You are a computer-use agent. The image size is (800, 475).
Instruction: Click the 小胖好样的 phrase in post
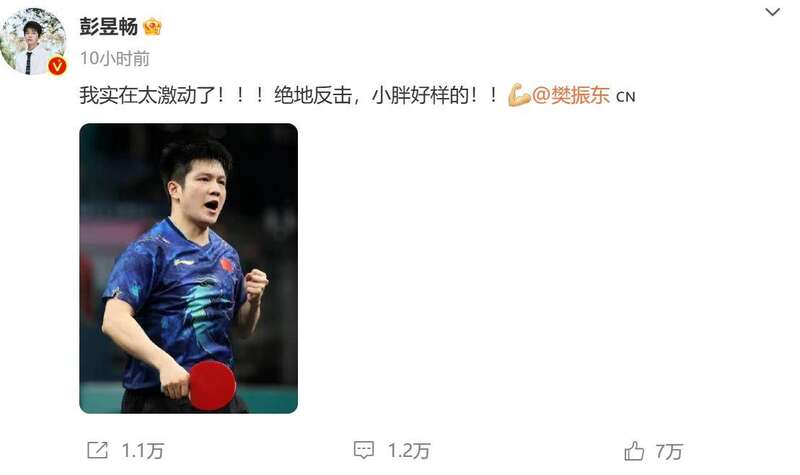coord(420,95)
